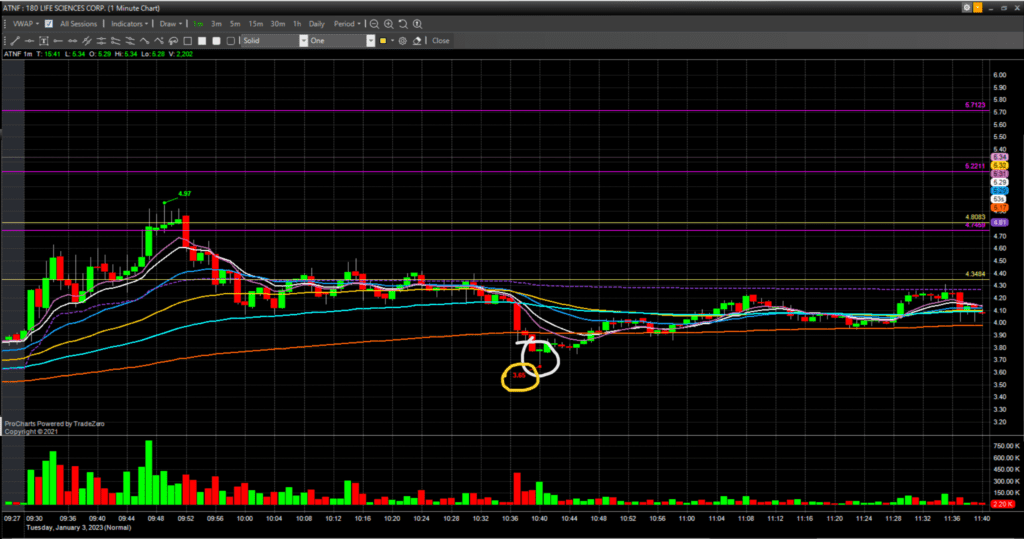Viewport: 1024px width, 539px height.
Task: Toggle the checkbox next to VWAP
Action: 49,23
